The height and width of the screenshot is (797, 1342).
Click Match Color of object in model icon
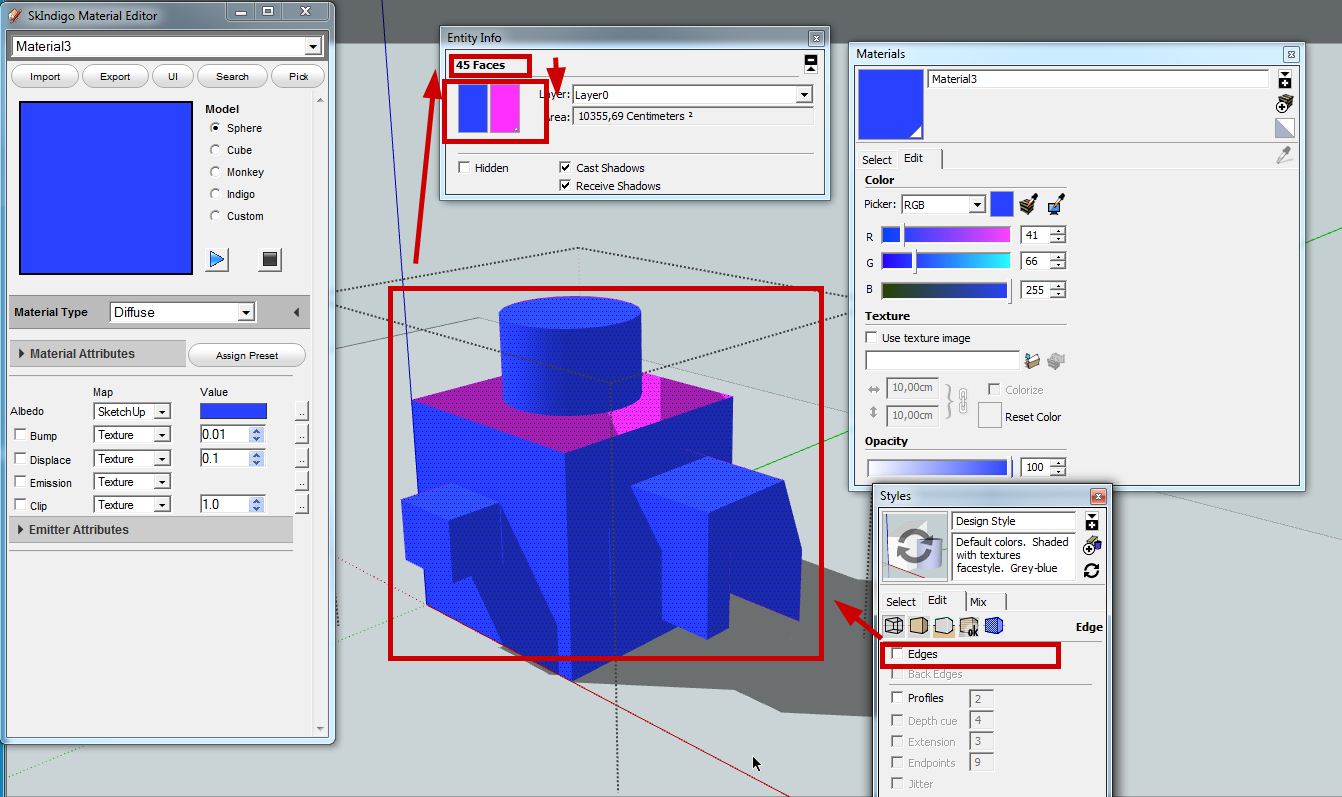click(x=1028, y=205)
